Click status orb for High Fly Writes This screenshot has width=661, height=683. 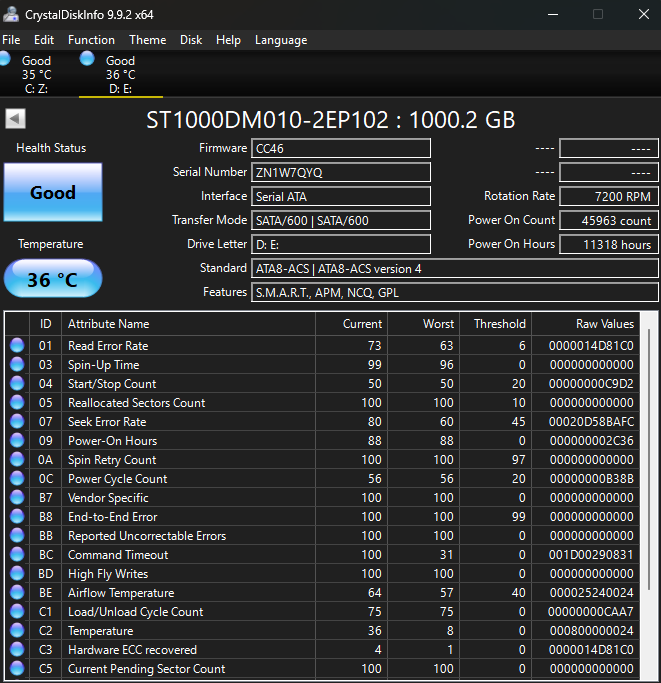[17, 573]
